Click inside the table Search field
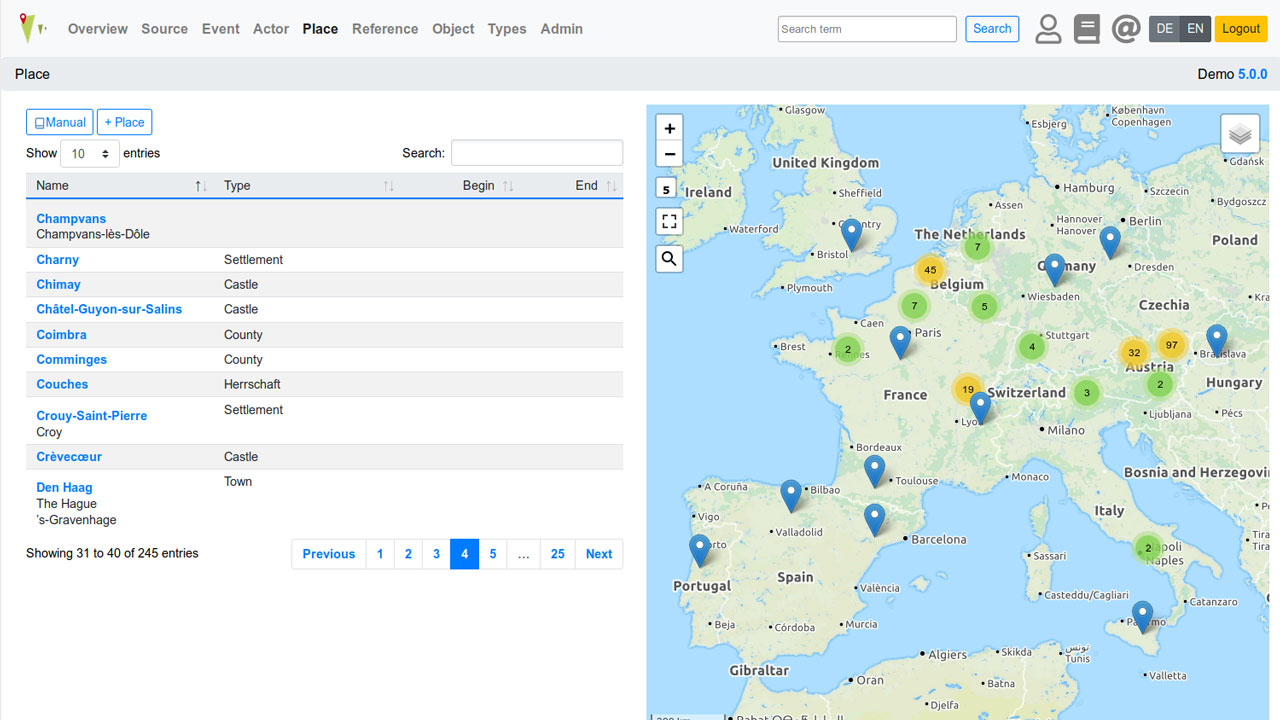Viewport: 1280px width, 720px height. pyautogui.click(x=537, y=153)
